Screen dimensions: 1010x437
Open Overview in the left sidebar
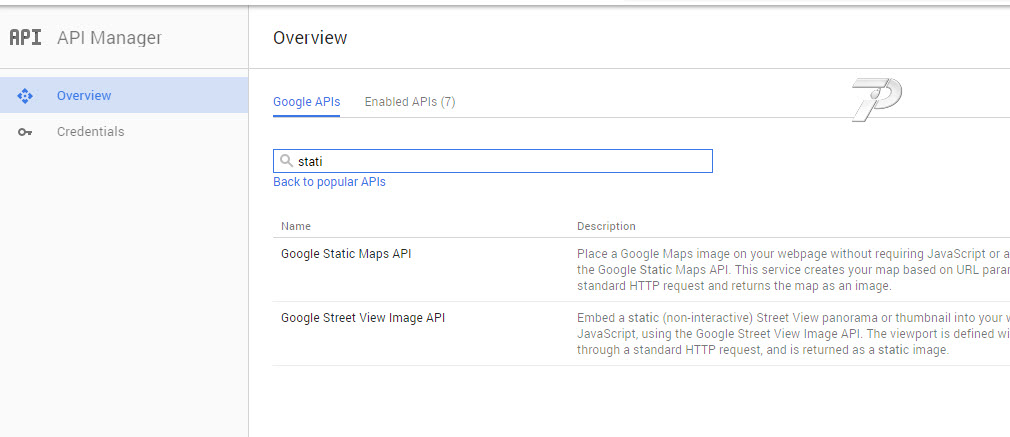click(124, 95)
